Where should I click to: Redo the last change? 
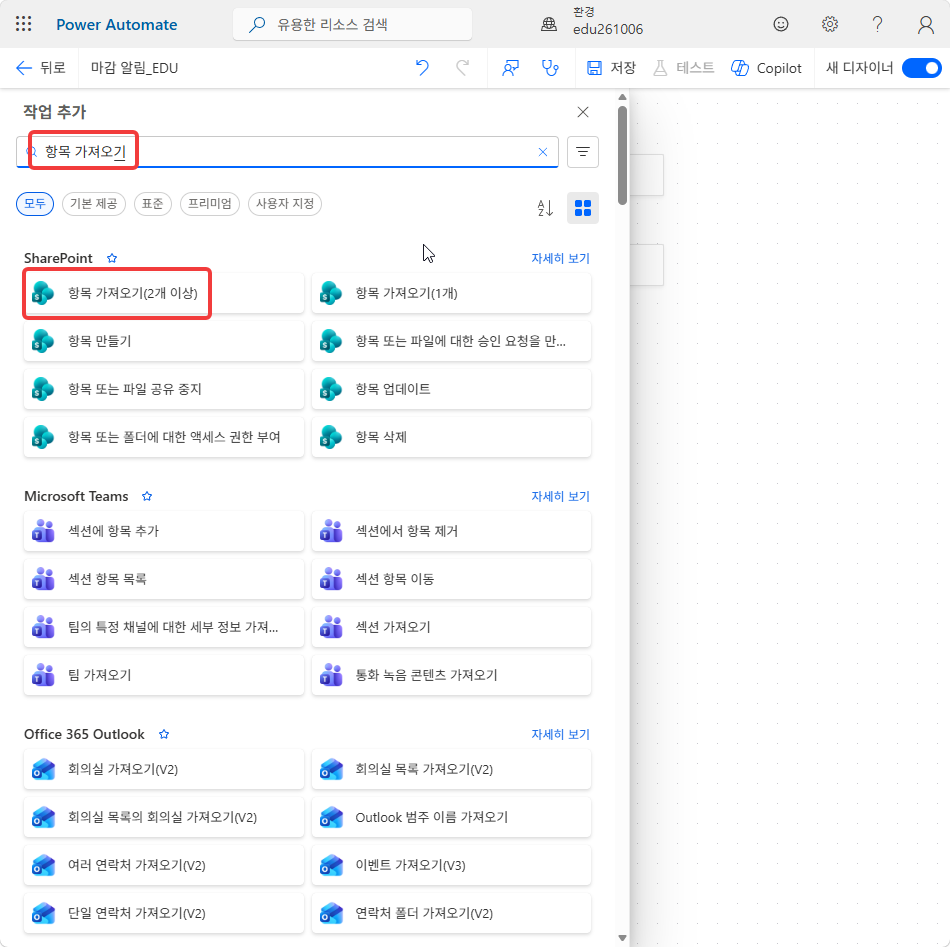(x=463, y=68)
